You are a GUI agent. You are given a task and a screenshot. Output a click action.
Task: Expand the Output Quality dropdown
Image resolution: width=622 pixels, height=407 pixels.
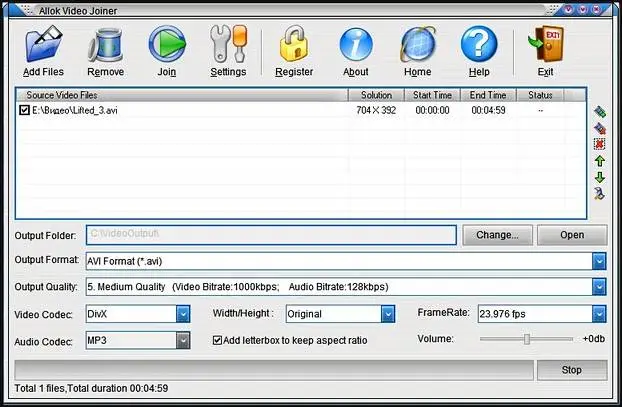click(599, 287)
